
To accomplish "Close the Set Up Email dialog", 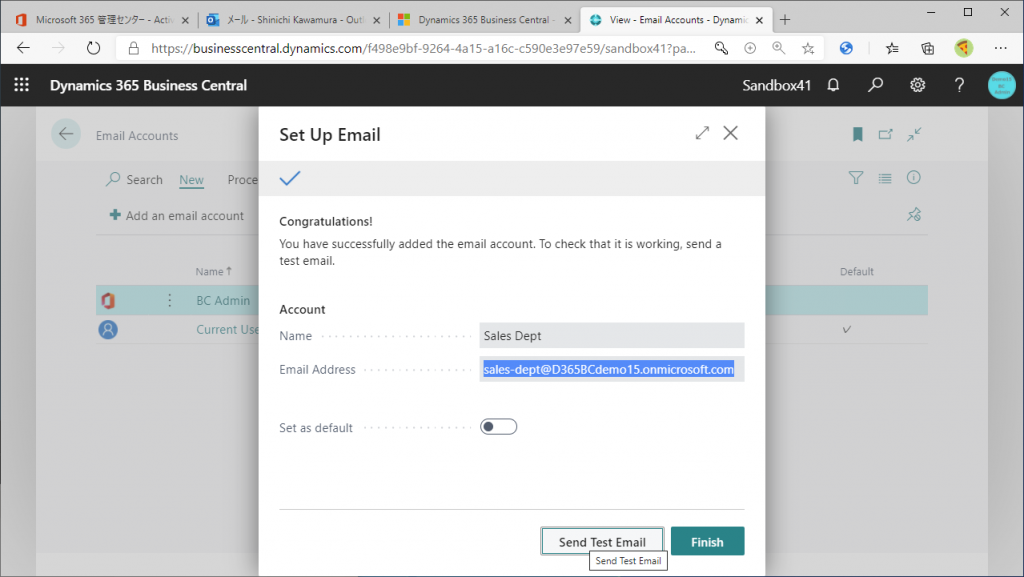I will 731,133.
